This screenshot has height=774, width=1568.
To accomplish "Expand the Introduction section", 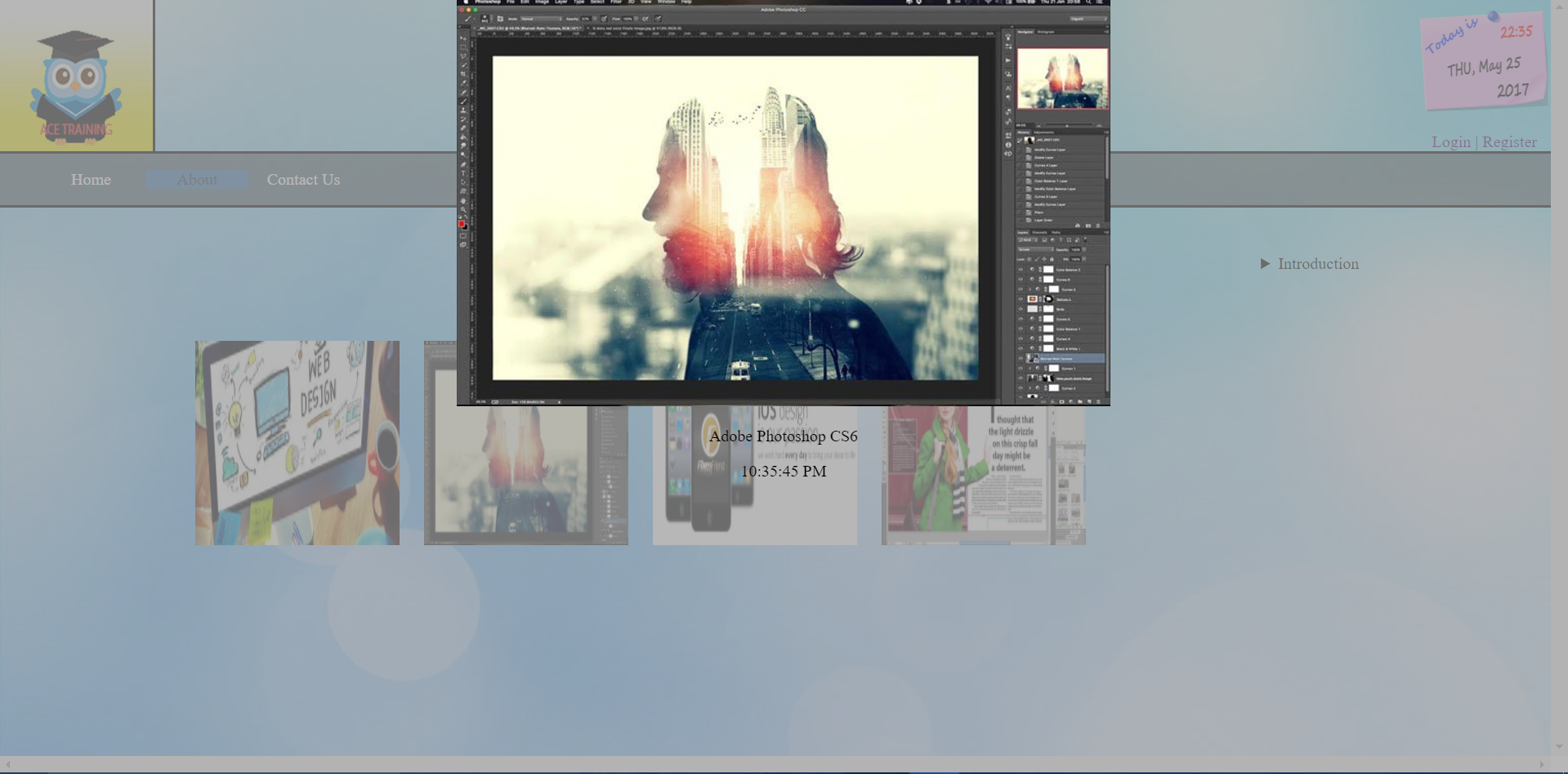I will coord(1310,264).
